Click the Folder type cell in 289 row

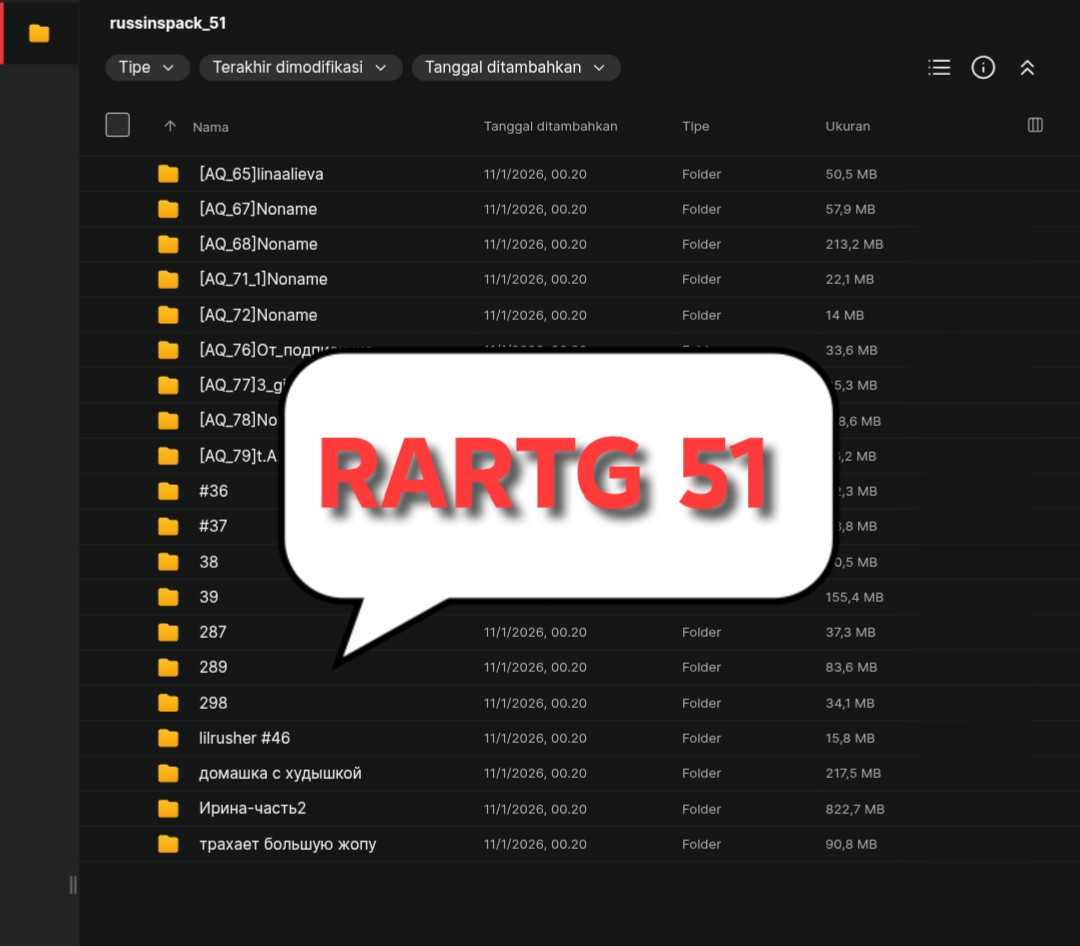pyautogui.click(x=701, y=667)
